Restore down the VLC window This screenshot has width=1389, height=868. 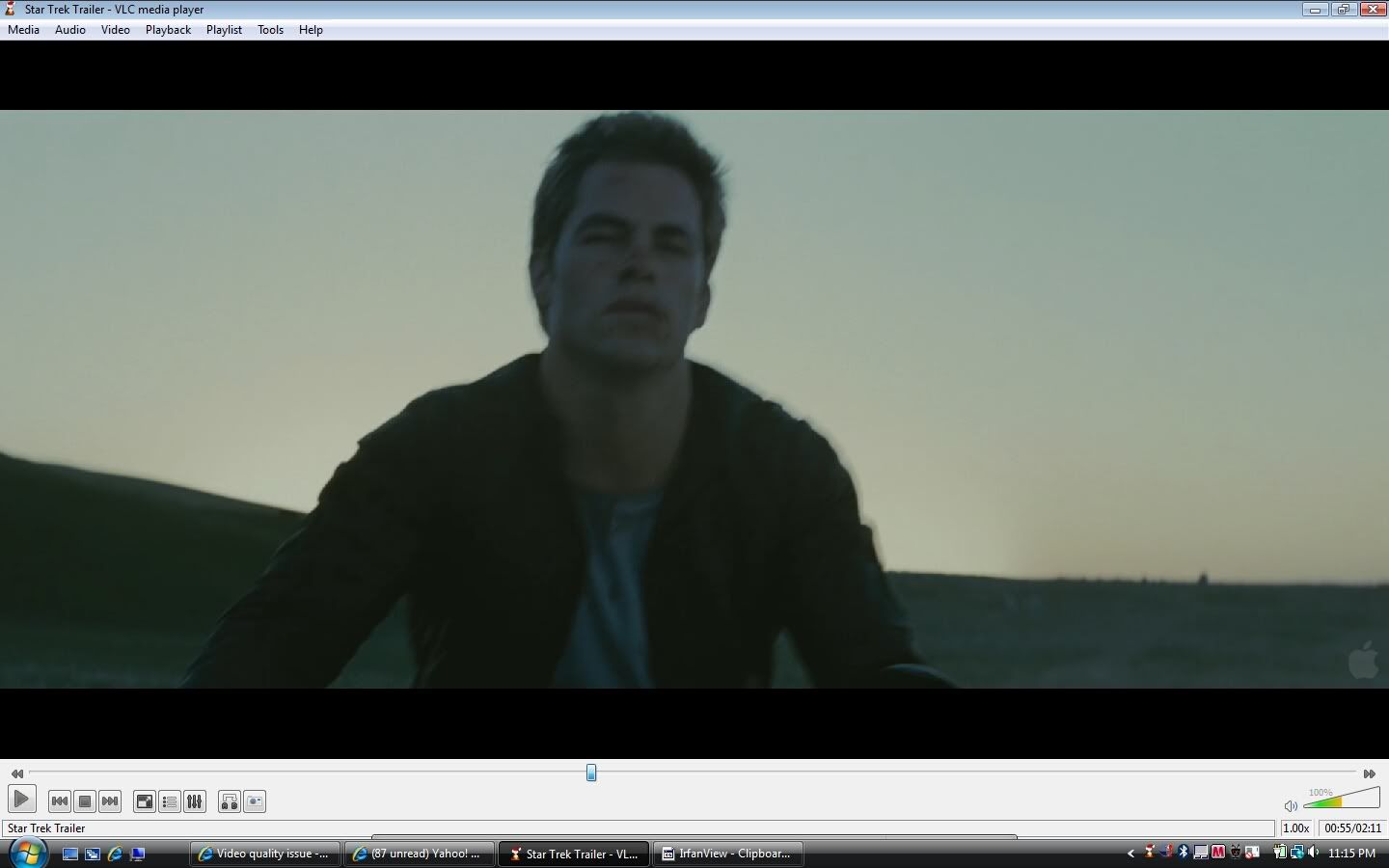coord(1344,10)
